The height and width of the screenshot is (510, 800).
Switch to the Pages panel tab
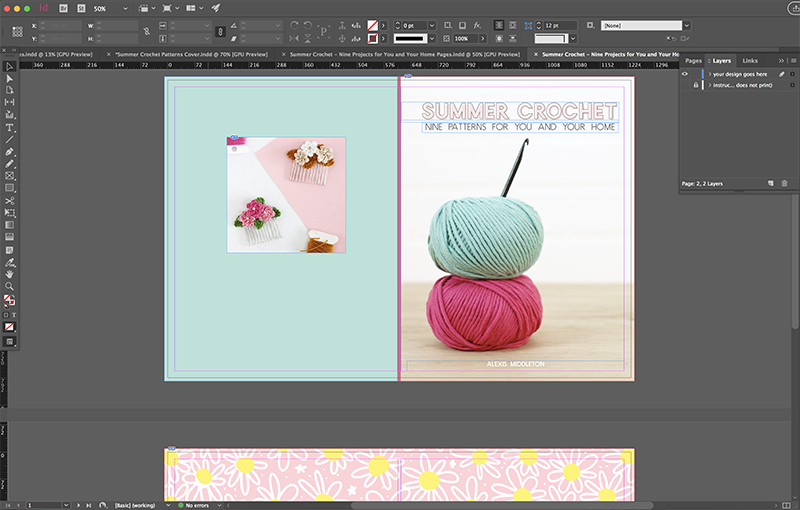coord(693,61)
